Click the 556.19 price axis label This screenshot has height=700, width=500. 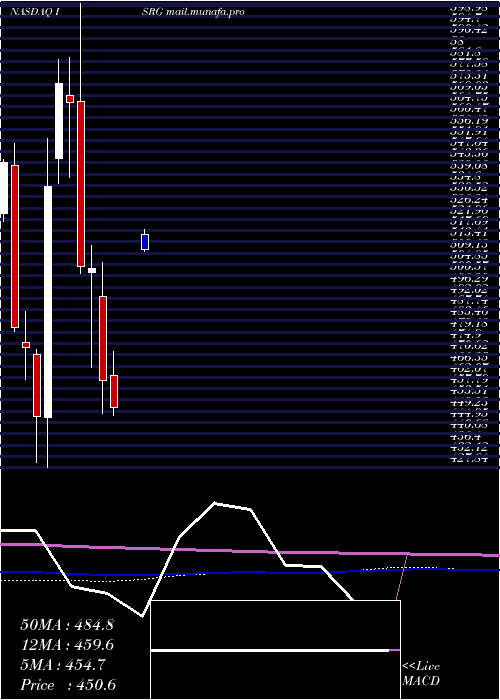pos(469,121)
